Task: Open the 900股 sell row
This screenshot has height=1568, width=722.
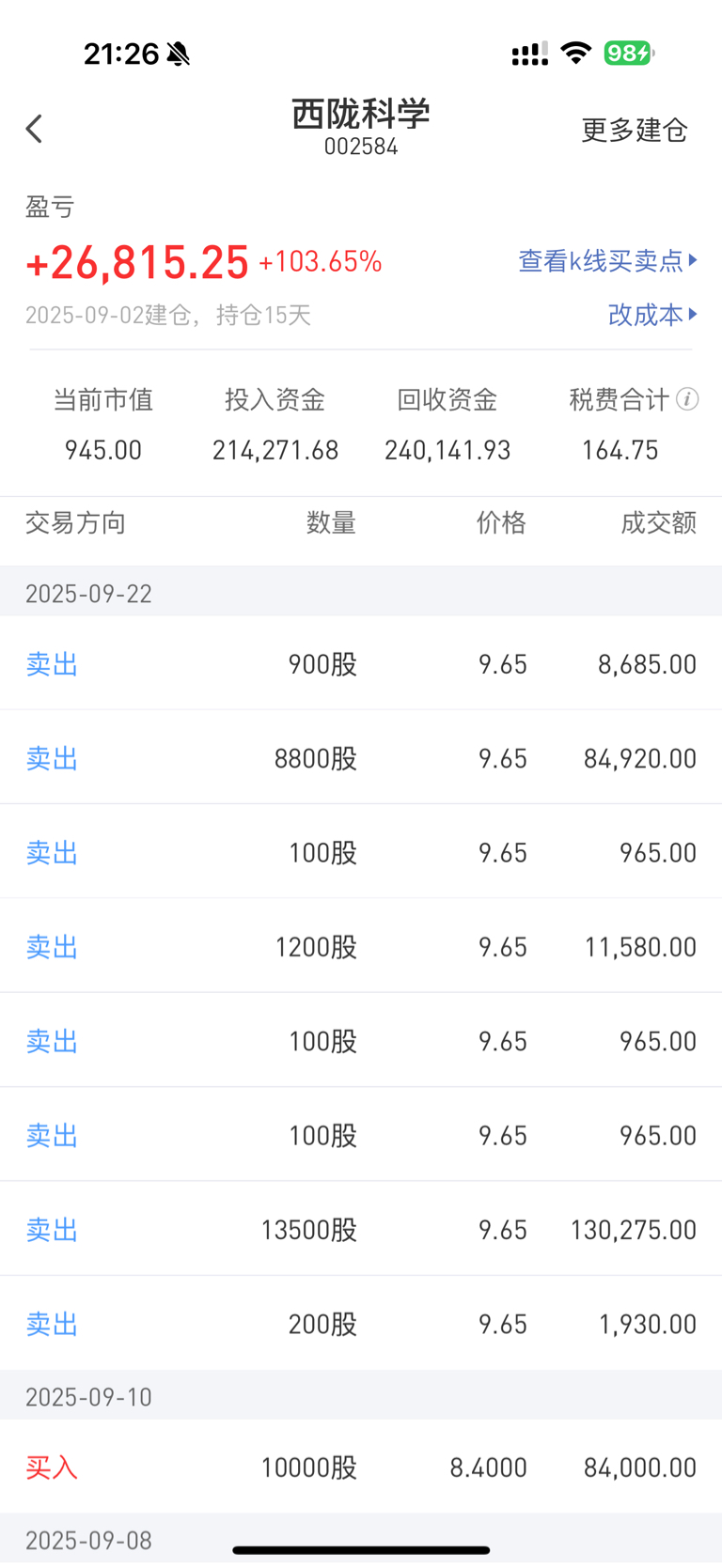Action: coord(361,663)
